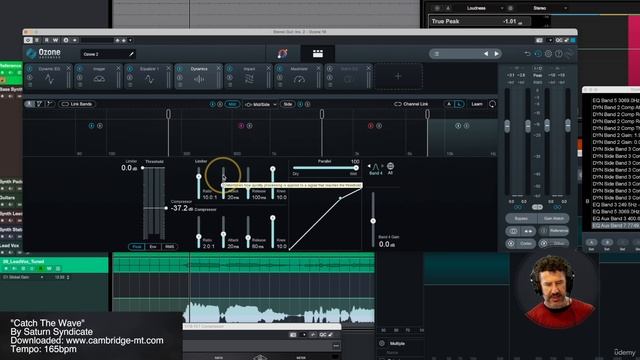Open the Volume Gain dropdown on LeadVox track

[x=42, y=277]
